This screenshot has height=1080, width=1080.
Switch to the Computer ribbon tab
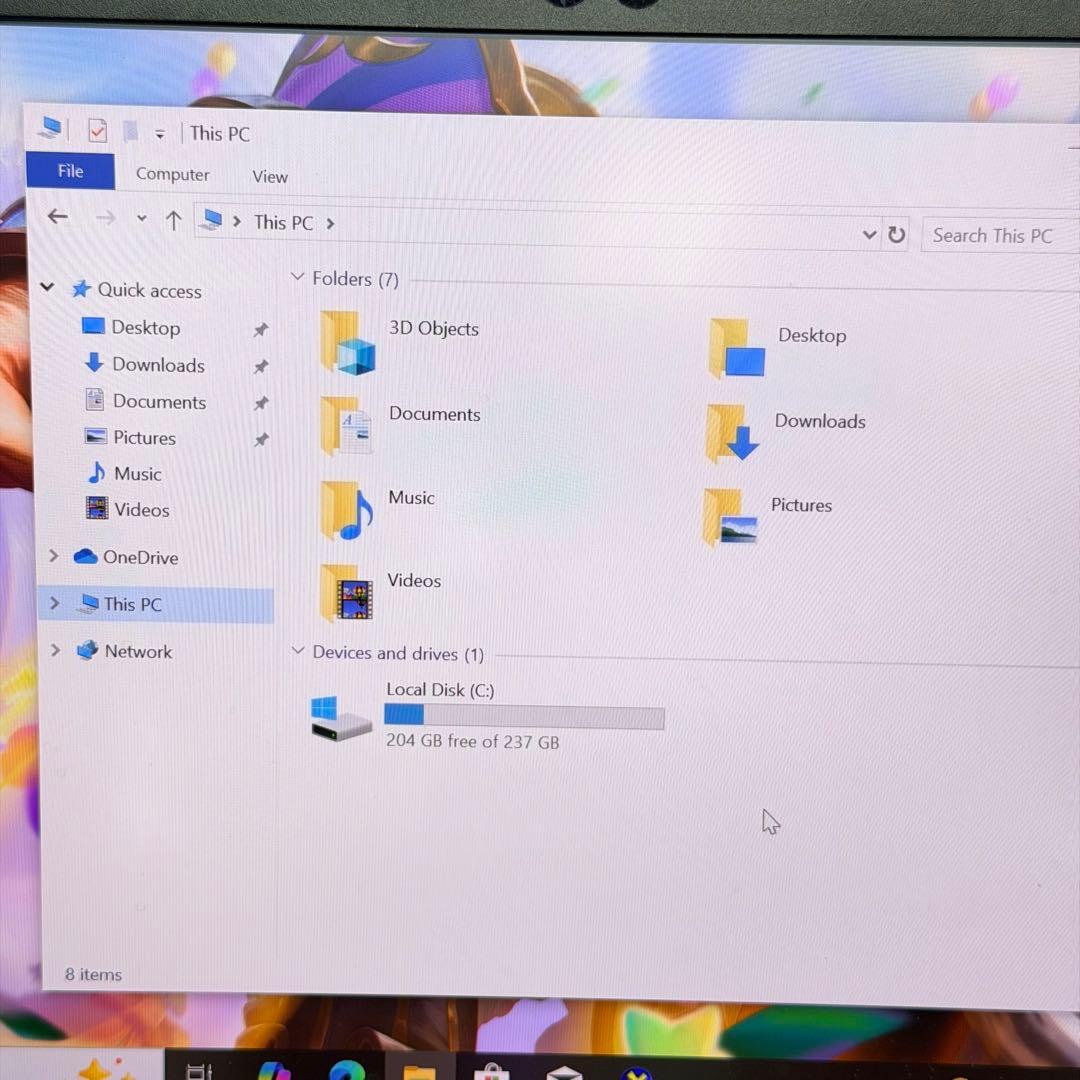pos(172,174)
